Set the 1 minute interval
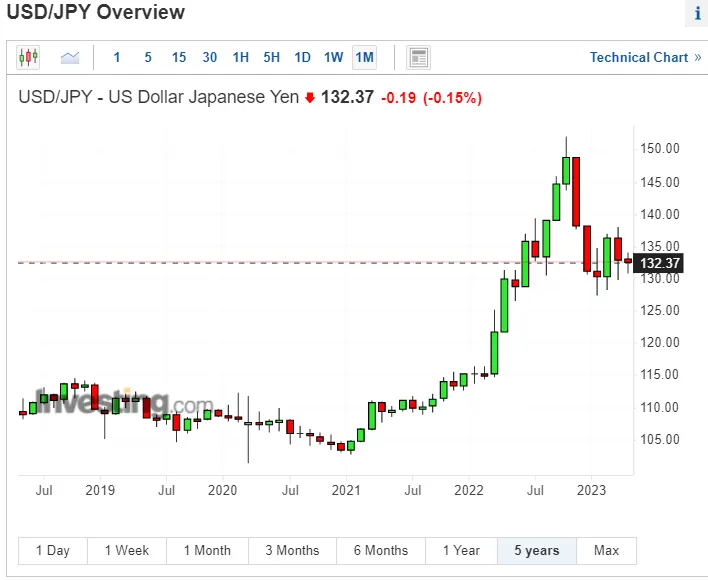 (x=117, y=57)
